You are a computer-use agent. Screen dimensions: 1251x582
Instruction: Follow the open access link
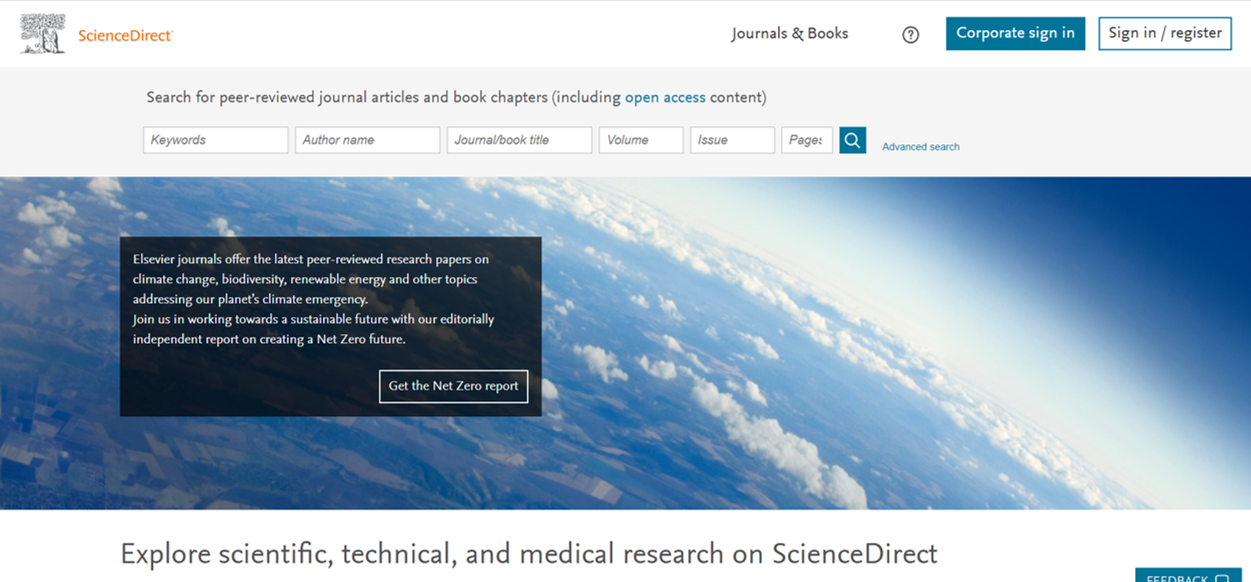[665, 97]
